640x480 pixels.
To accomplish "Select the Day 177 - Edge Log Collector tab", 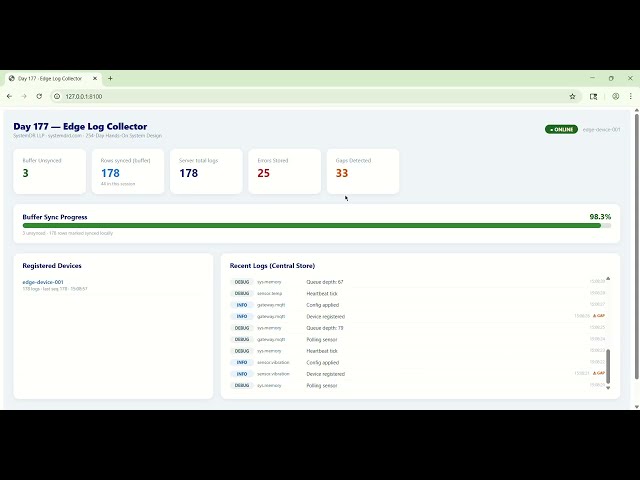I will [x=53, y=78].
